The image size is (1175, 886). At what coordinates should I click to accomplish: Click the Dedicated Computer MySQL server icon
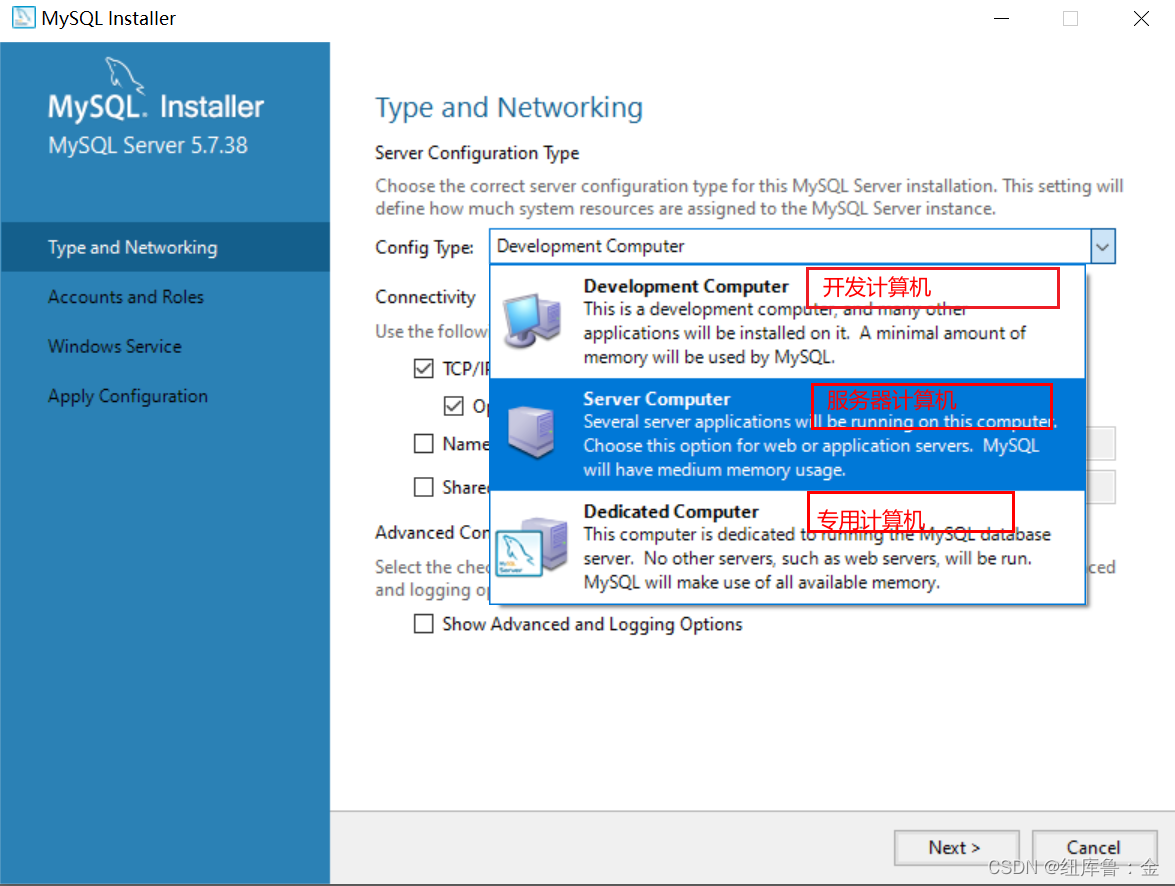pos(531,546)
